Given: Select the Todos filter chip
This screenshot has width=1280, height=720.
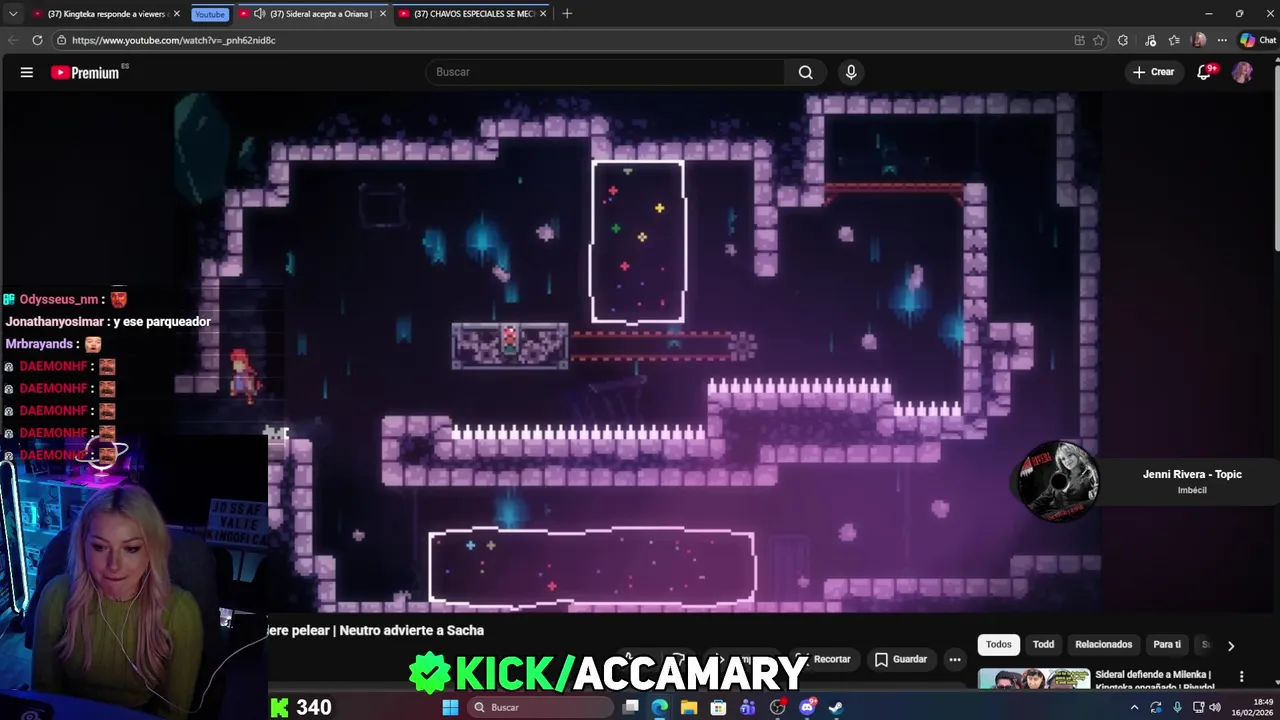Looking at the screenshot, I should pos(999,645).
